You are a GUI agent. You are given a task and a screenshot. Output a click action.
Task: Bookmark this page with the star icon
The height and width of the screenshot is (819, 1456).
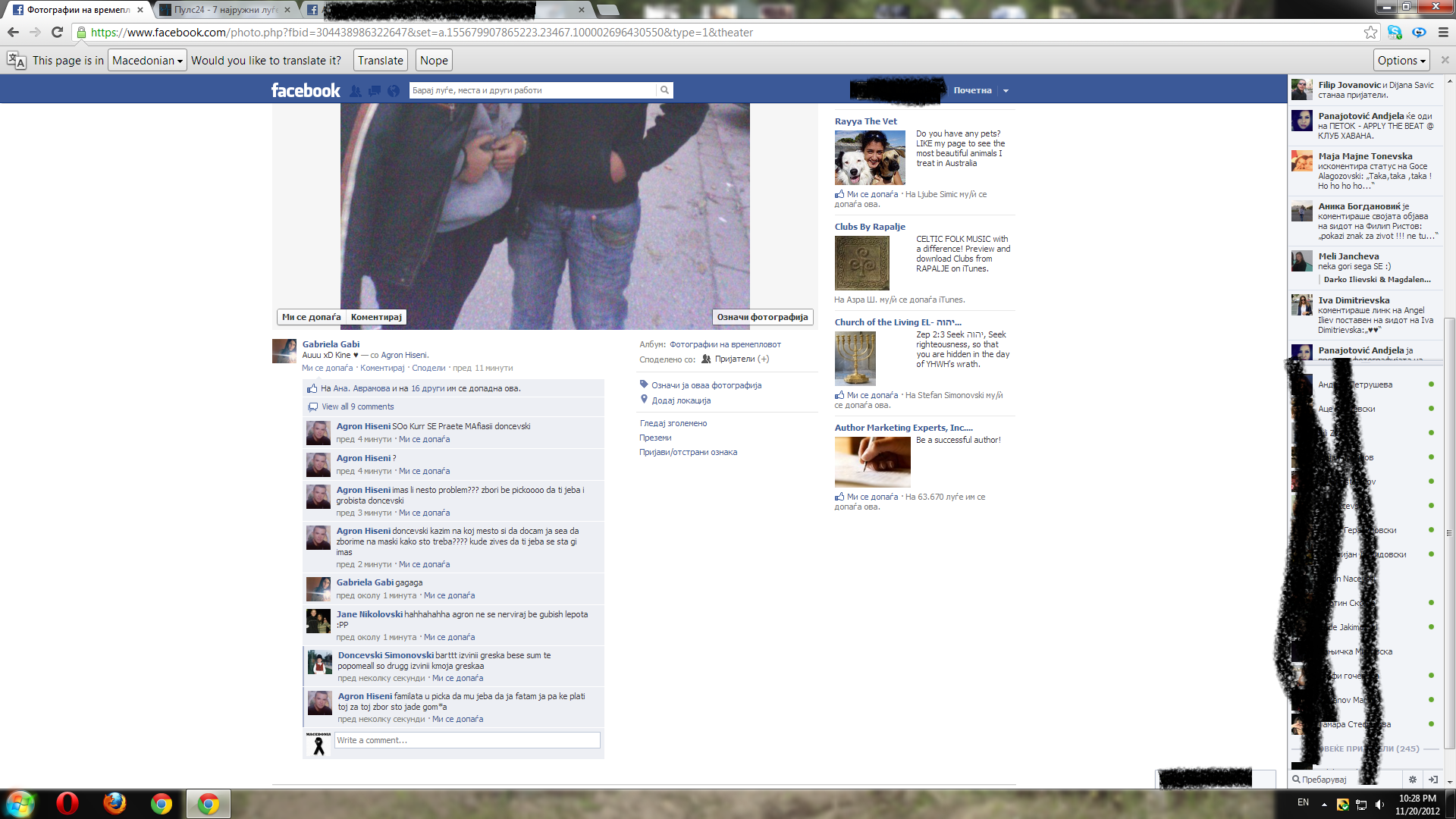[x=1370, y=33]
